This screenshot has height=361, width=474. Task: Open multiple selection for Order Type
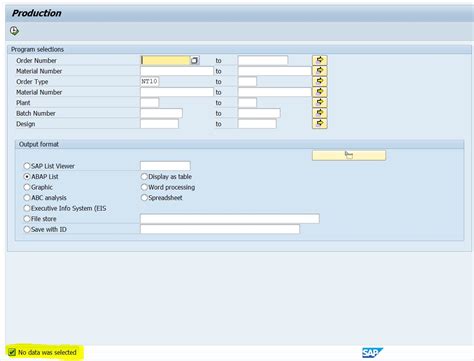[320, 81]
